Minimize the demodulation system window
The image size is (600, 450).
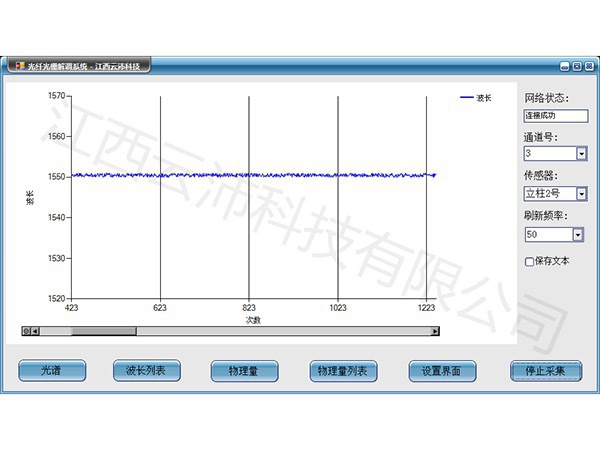point(564,66)
